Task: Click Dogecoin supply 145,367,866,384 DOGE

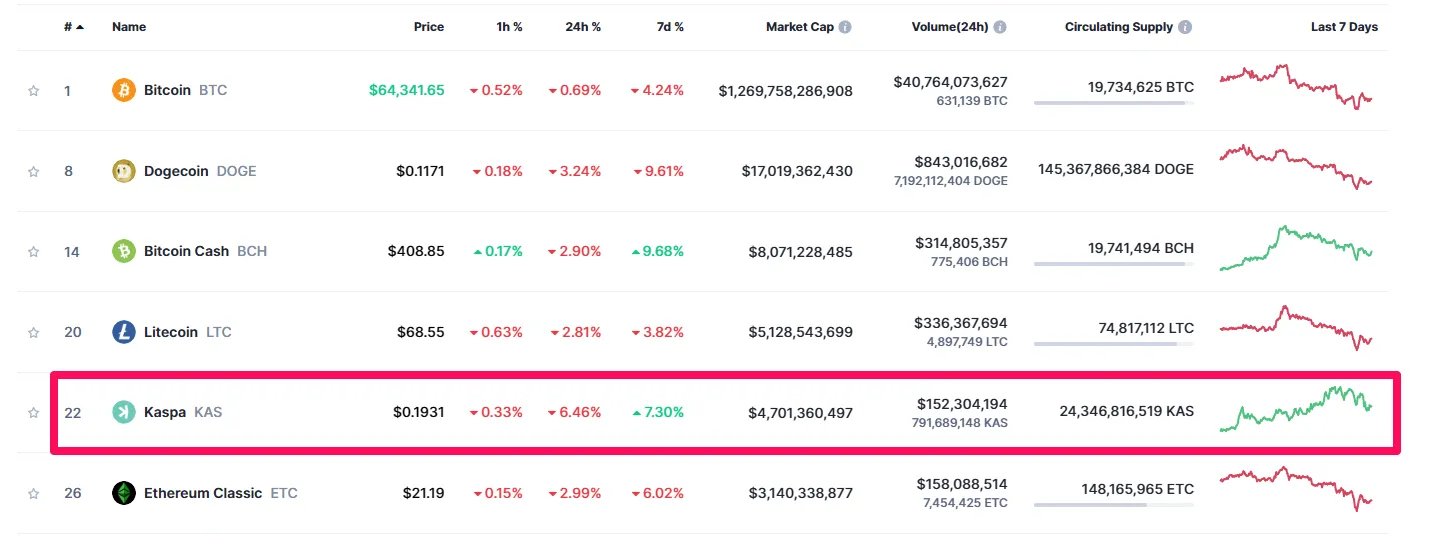Action: click(x=1114, y=170)
